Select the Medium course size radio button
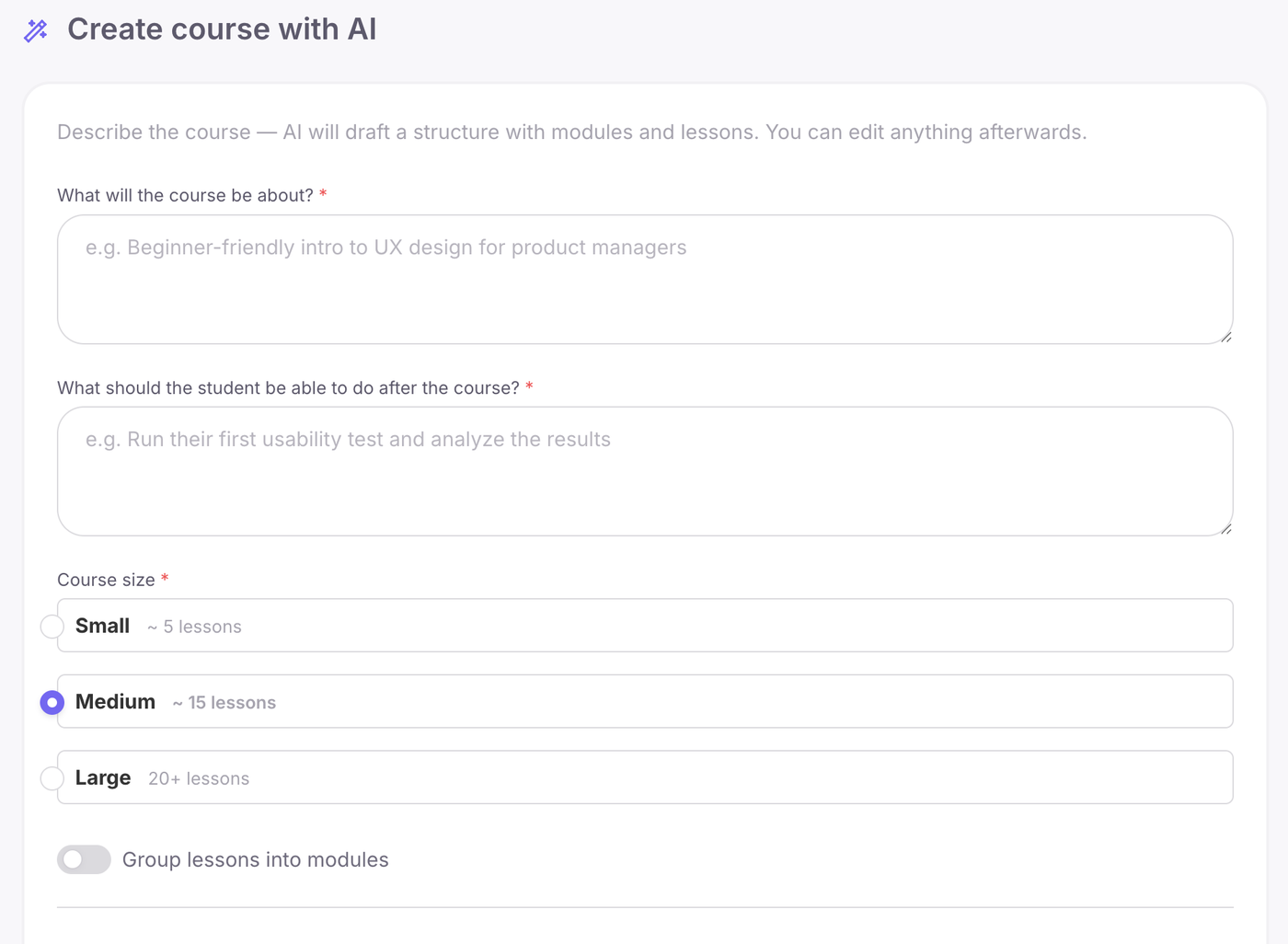This screenshot has height=944, width=1288. point(52,703)
